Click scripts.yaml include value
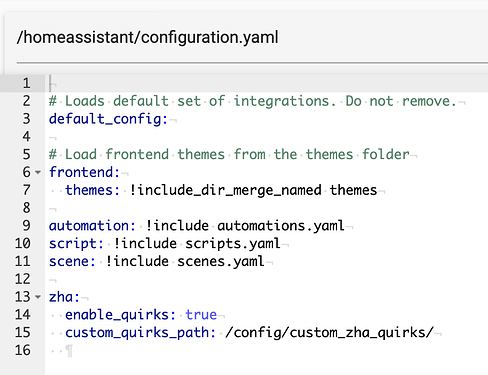Image resolution: width=488 pixels, height=375 pixels. pyautogui.click(x=233, y=244)
